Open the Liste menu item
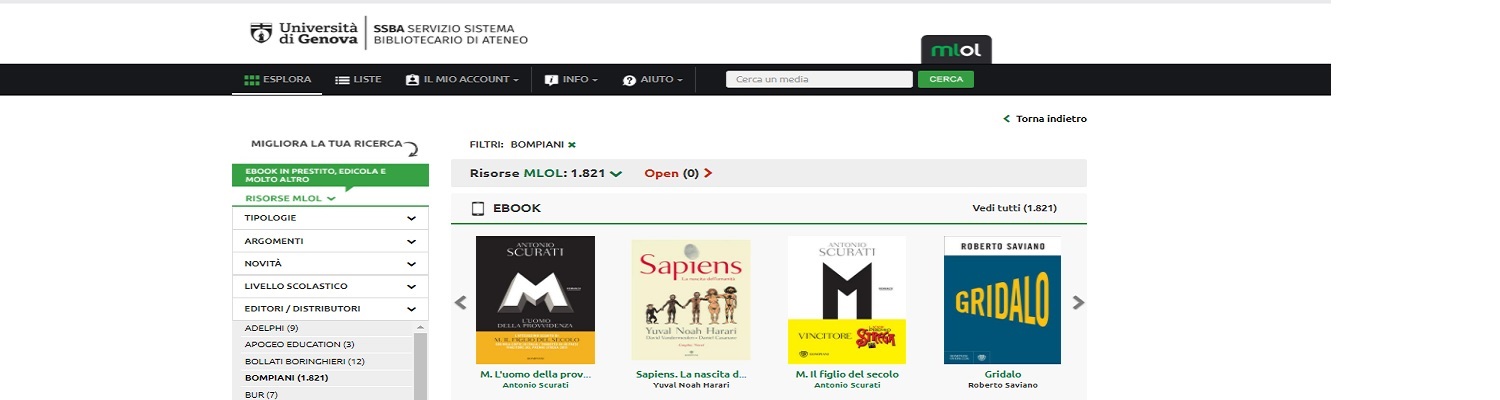Screen dimensions: 1500x400 coord(358,79)
